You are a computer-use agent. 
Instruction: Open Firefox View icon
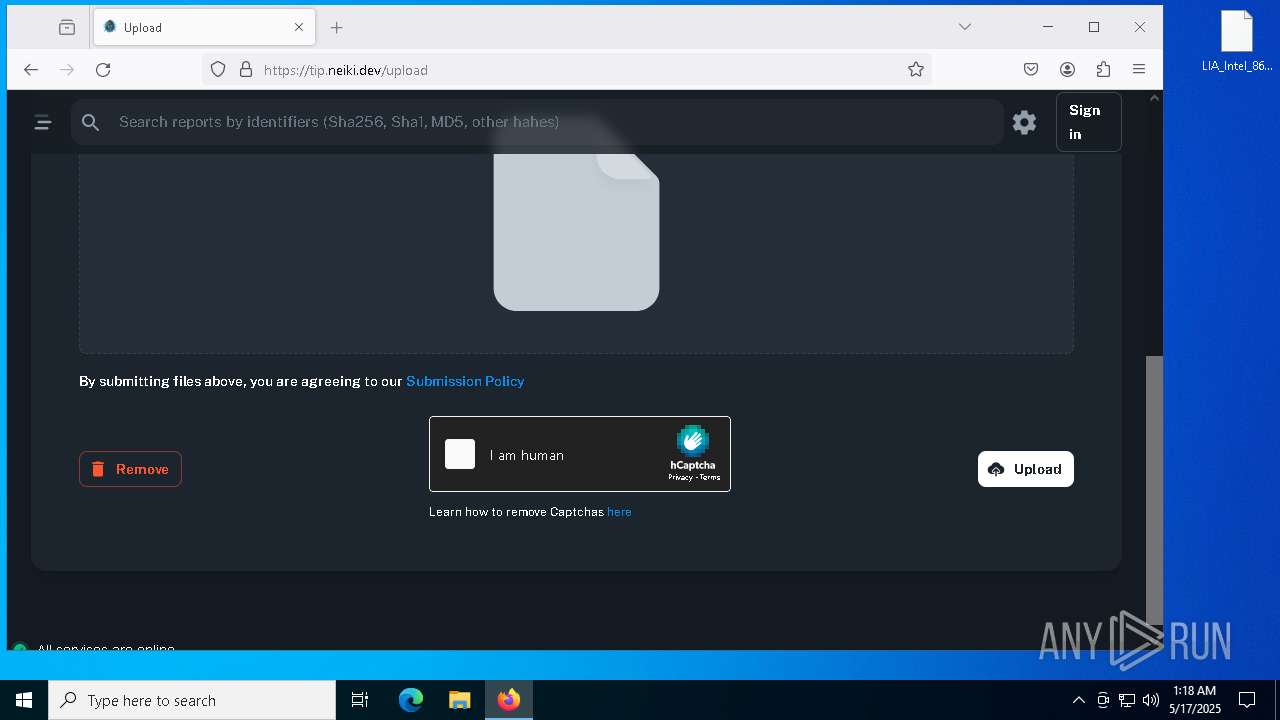67,27
